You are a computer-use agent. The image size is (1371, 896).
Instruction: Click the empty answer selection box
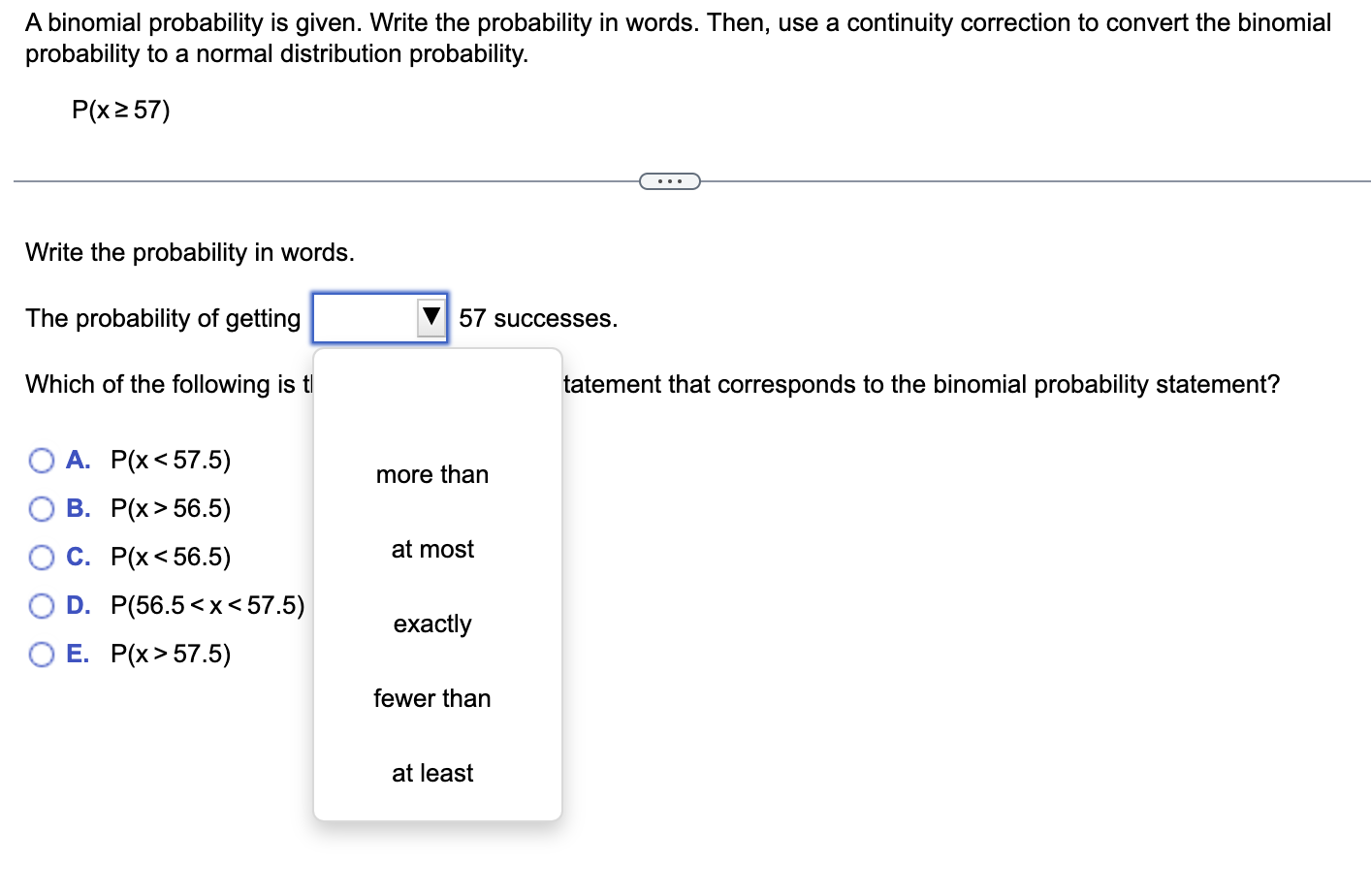tap(364, 317)
